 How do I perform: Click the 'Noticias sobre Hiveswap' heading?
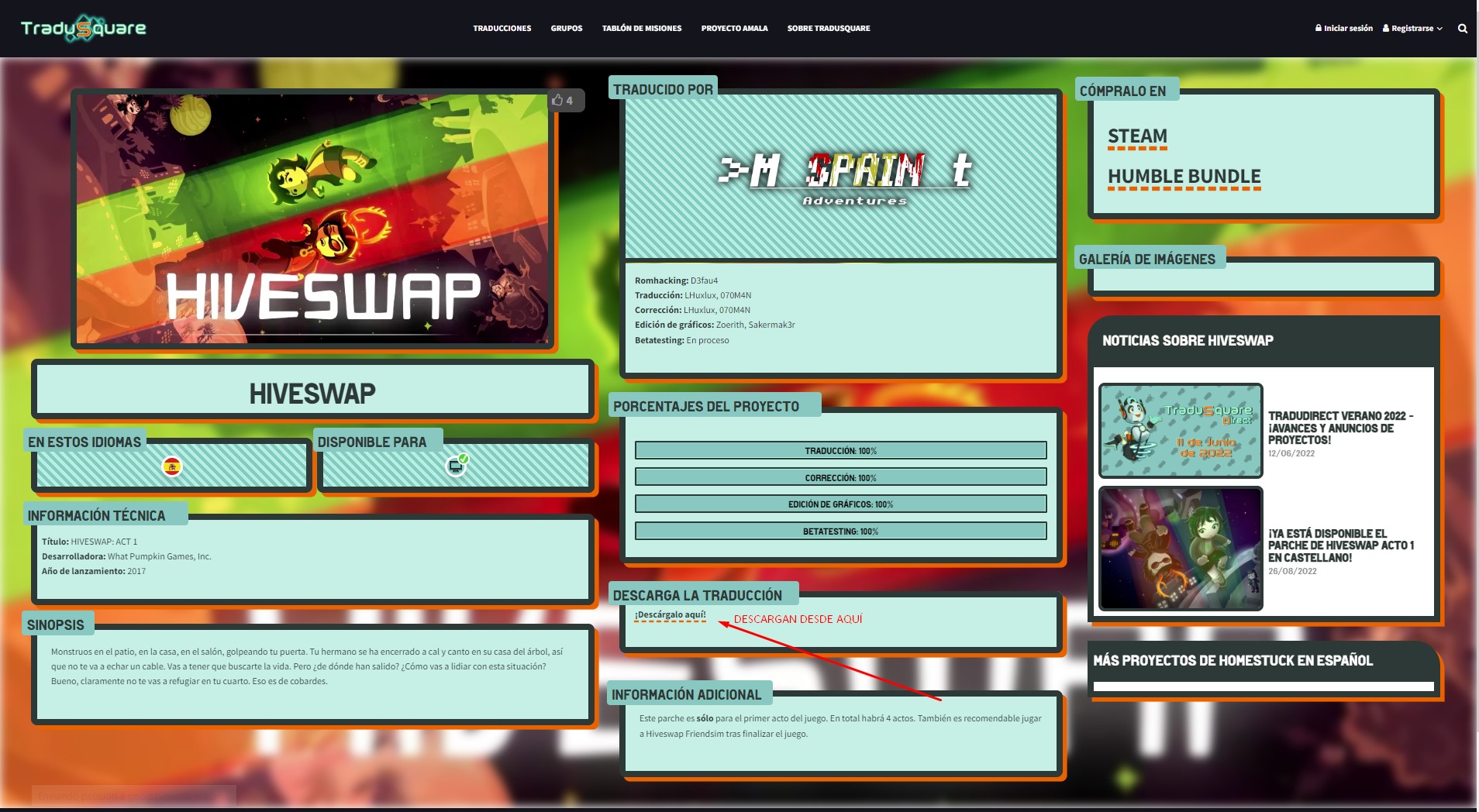coord(1188,341)
